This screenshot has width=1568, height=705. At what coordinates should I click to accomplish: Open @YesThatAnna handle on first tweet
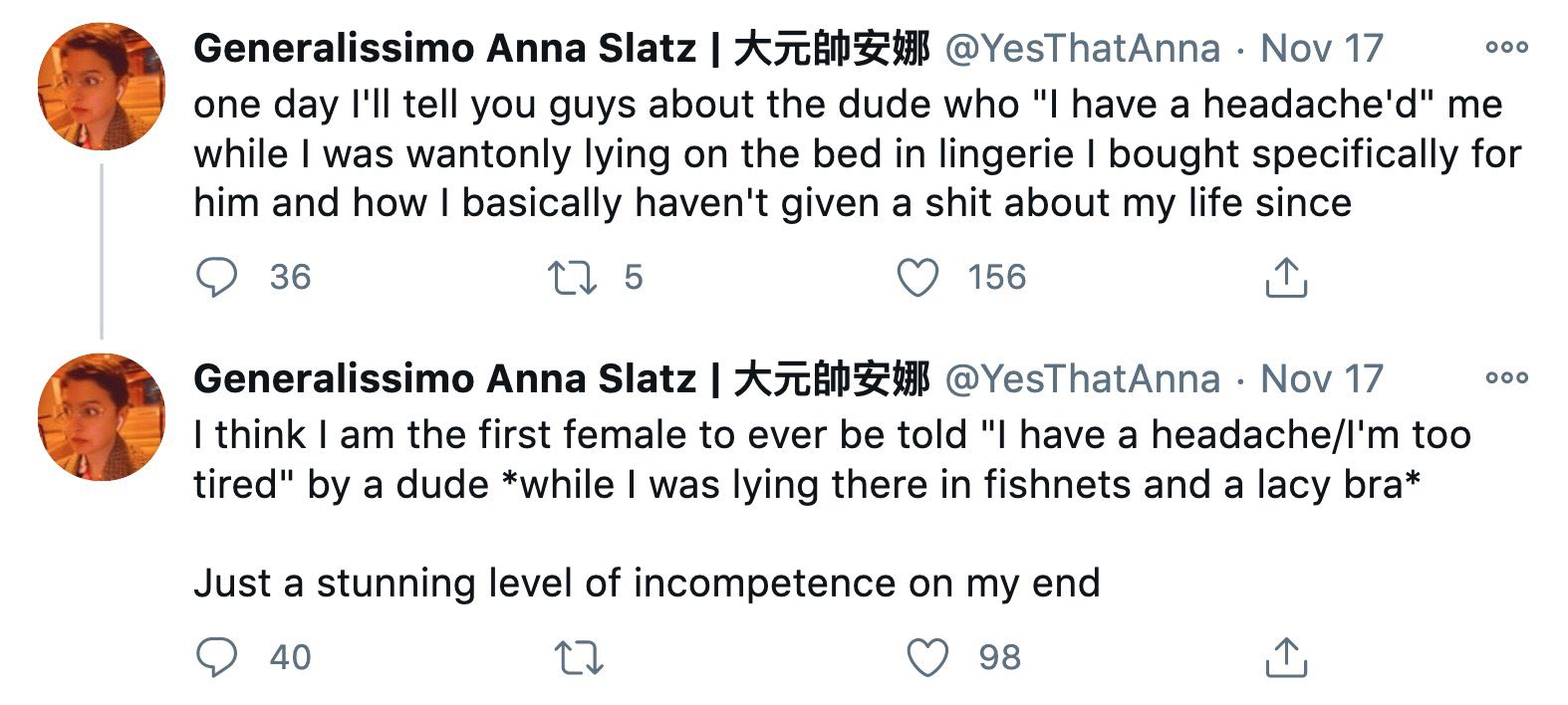coord(1082,48)
